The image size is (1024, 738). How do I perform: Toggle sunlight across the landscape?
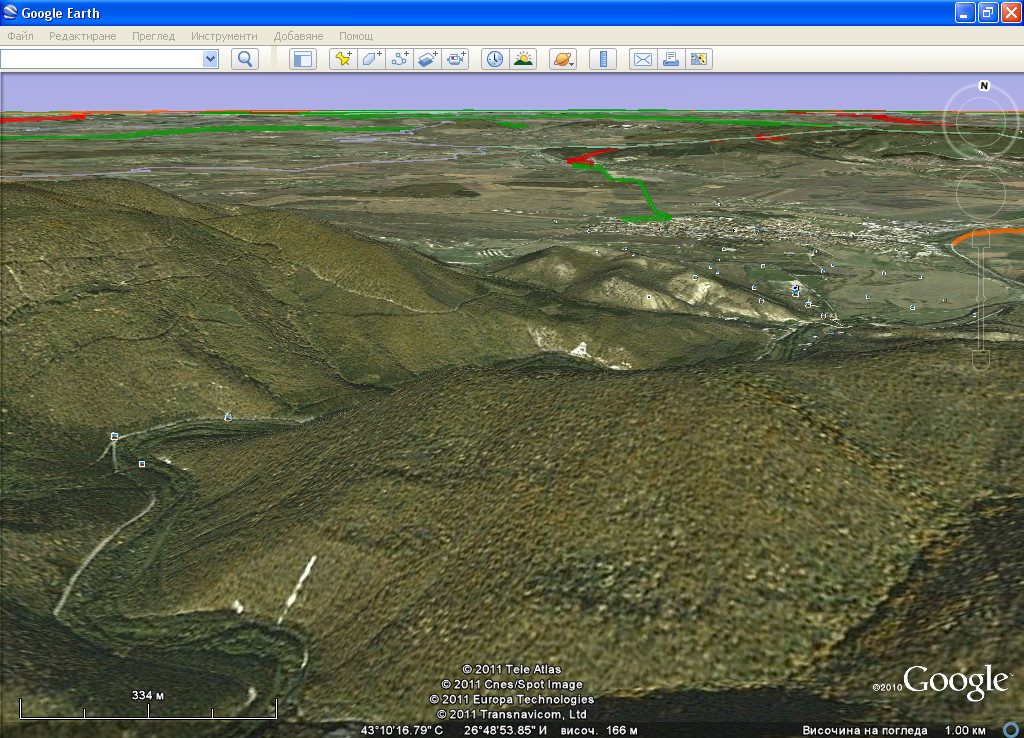point(523,59)
